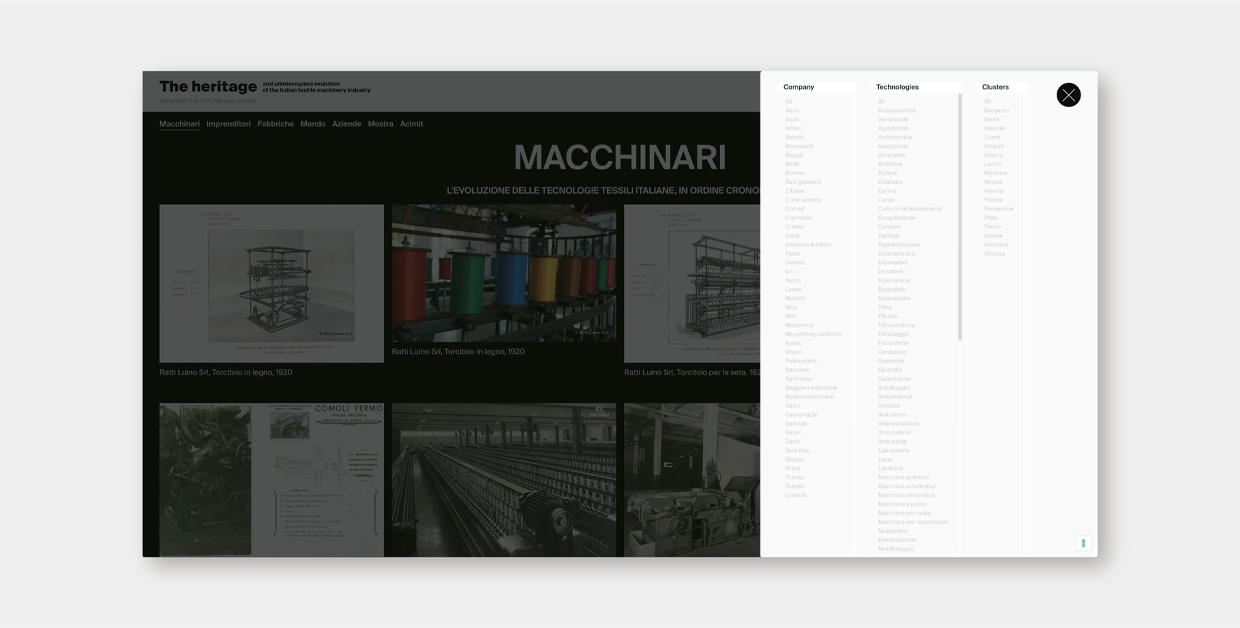Viewport: 1240px width, 628px height.
Task: Choose Marzoli in the Company list
Action: 795,298
